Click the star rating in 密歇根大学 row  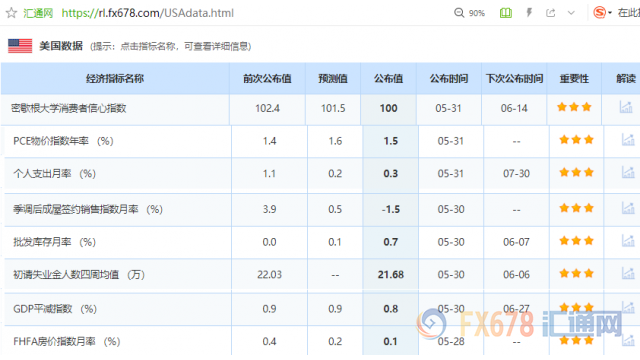coord(574,107)
